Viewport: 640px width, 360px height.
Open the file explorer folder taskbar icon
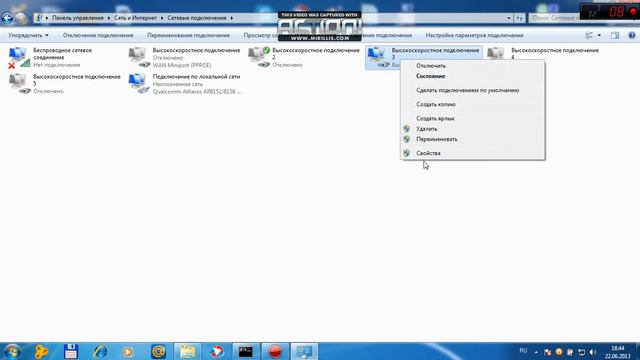(188, 351)
